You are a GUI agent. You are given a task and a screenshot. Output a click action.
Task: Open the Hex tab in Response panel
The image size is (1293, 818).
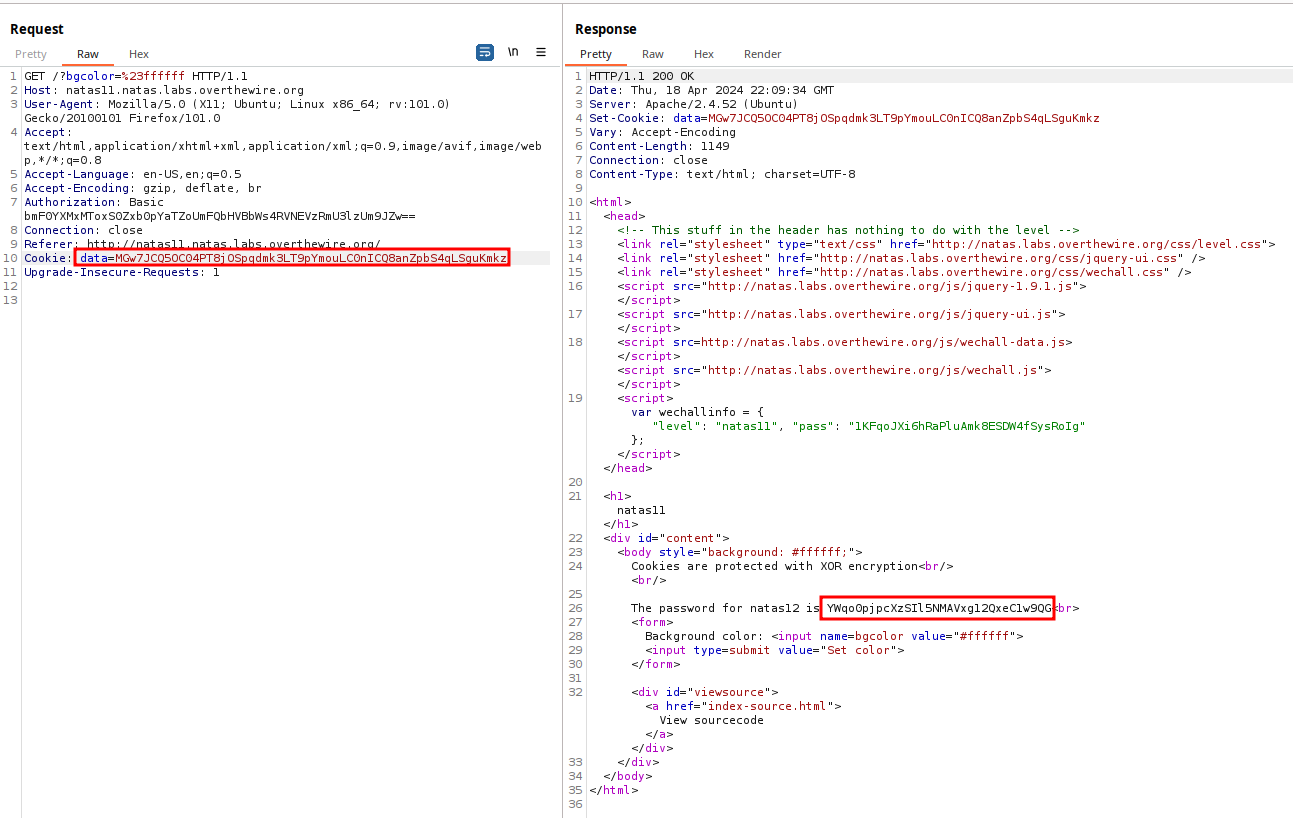704,54
